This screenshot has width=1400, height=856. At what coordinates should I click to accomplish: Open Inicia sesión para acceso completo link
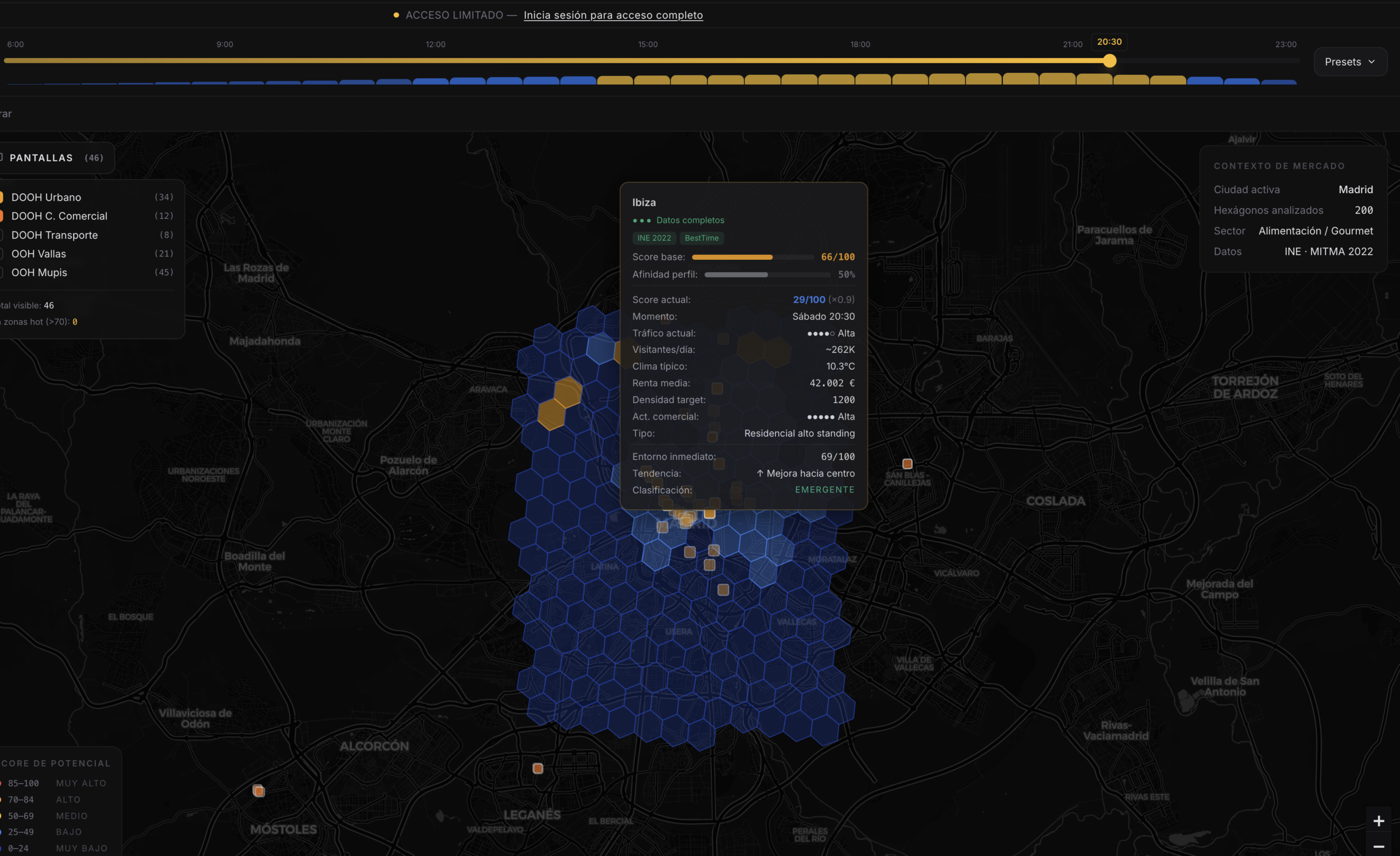613,15
